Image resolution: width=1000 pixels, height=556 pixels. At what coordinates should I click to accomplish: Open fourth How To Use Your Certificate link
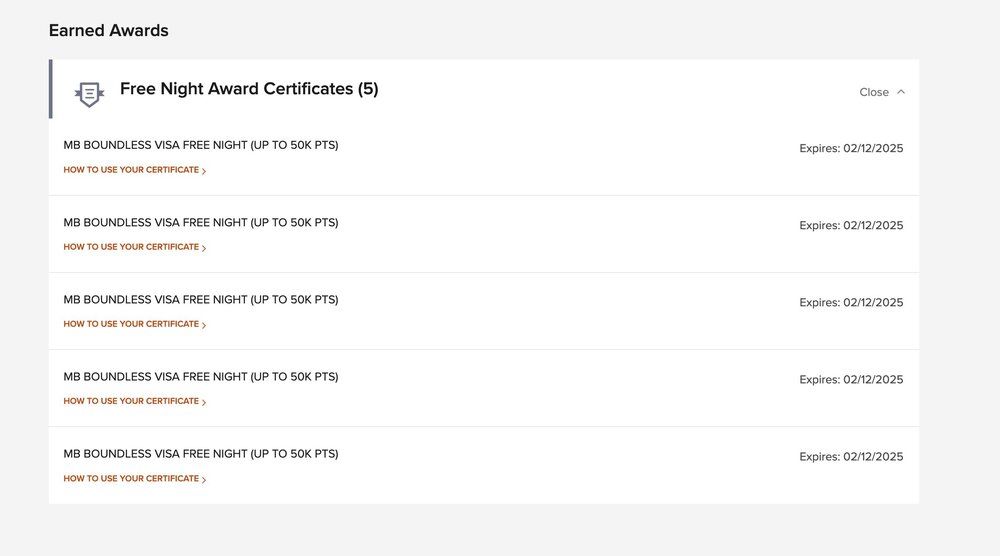point(131,401)
